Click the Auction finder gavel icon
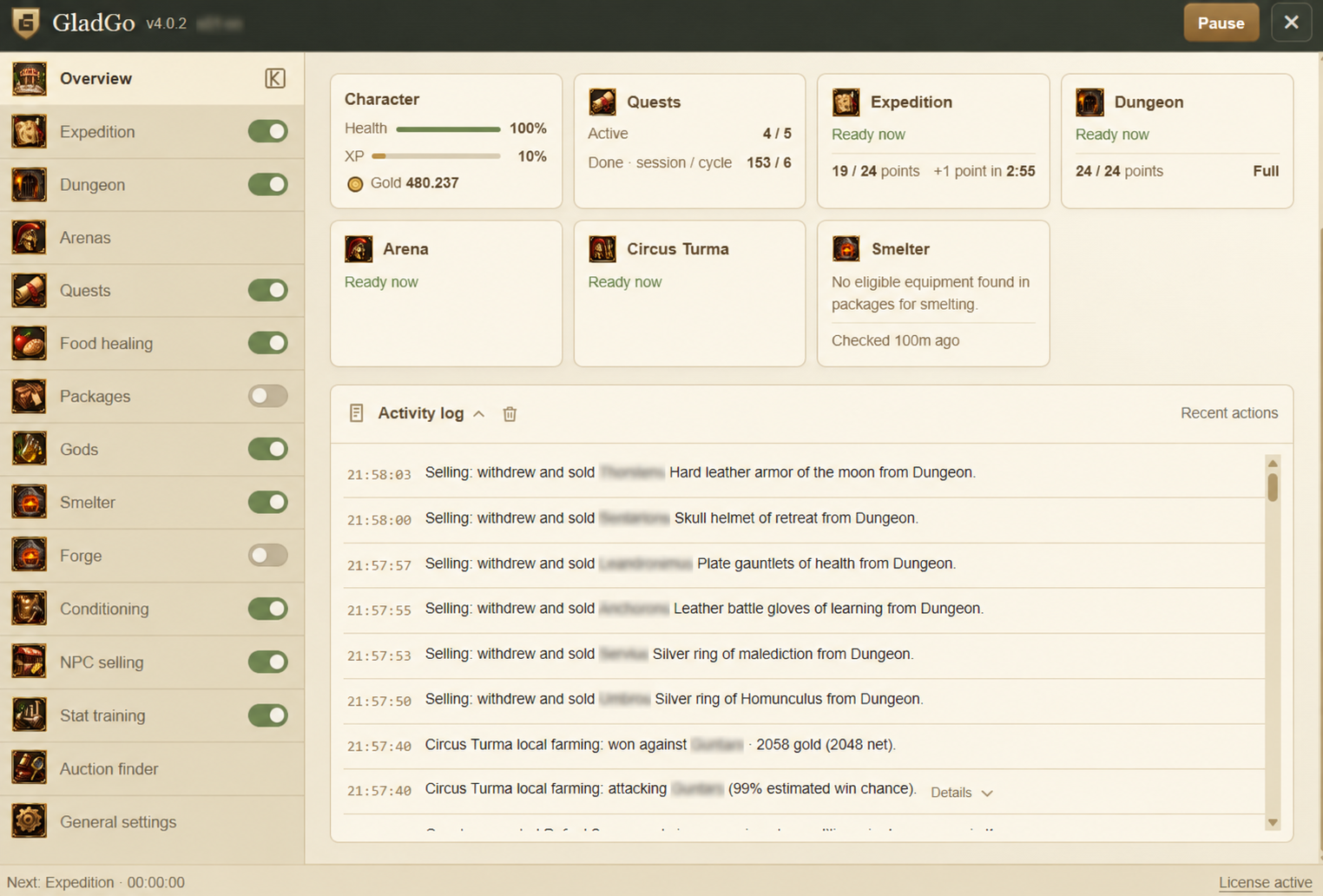The height and width of the screenshot is (896, 1323). 29,768
